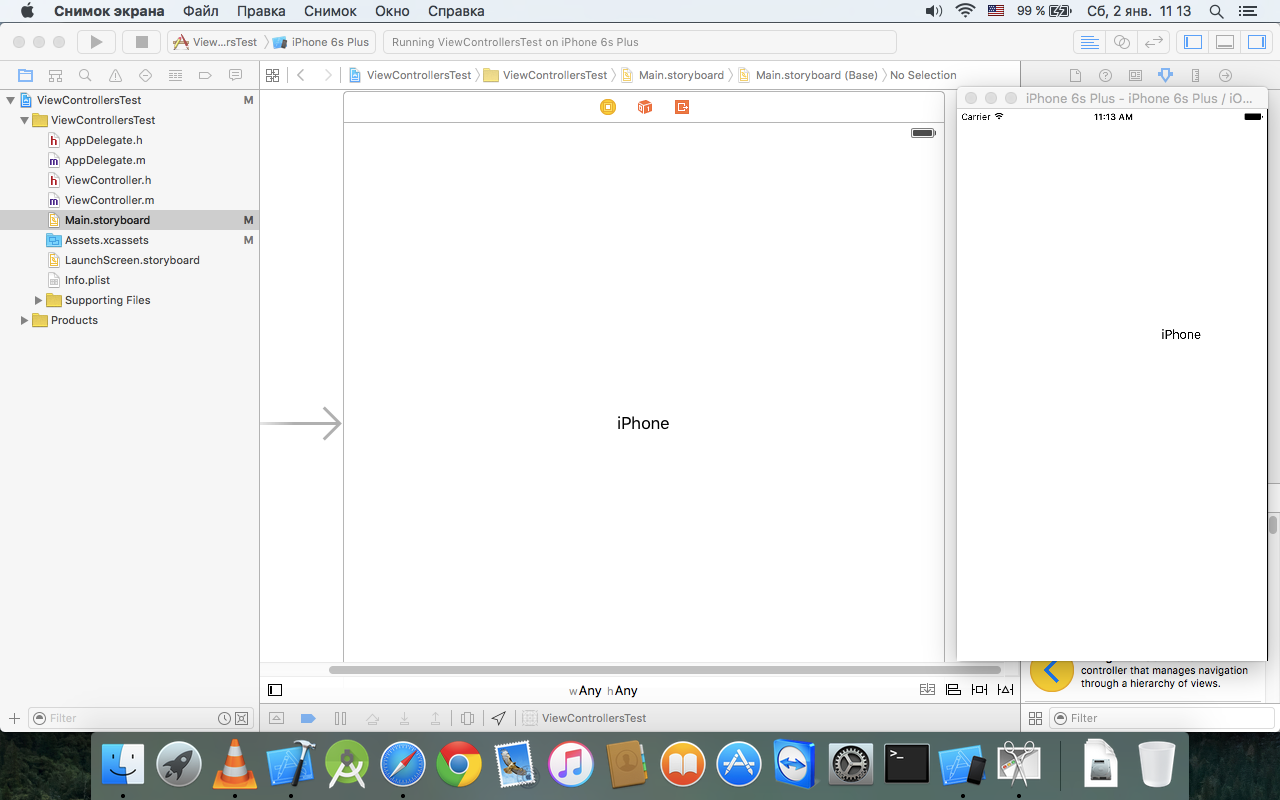
Task: Open the Find navigator magnifier icon
Action: click(85, 75)
